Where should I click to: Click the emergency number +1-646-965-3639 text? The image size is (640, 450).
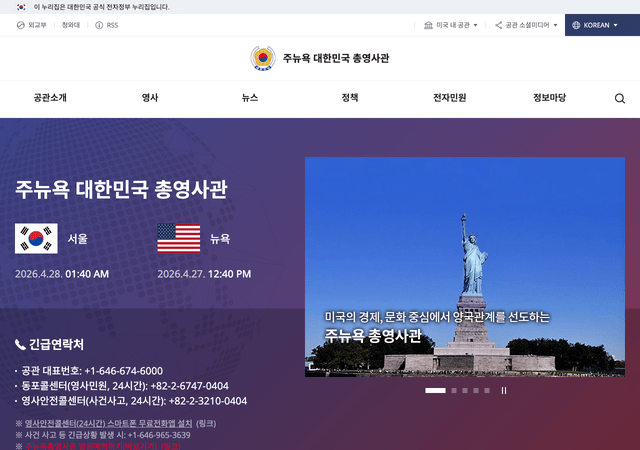point(159,435)
